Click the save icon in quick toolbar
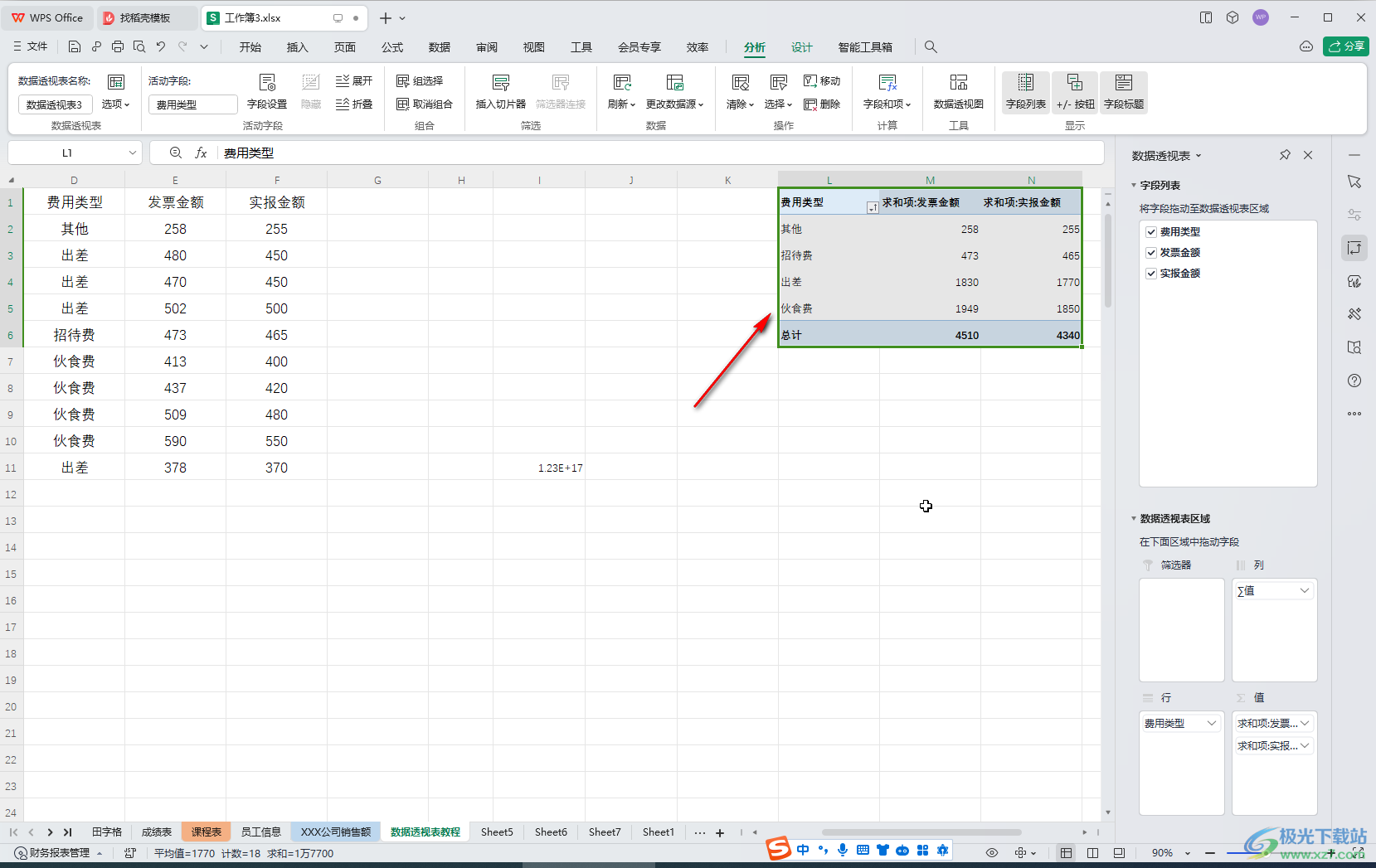1376x868 pixels. point(75,46)
